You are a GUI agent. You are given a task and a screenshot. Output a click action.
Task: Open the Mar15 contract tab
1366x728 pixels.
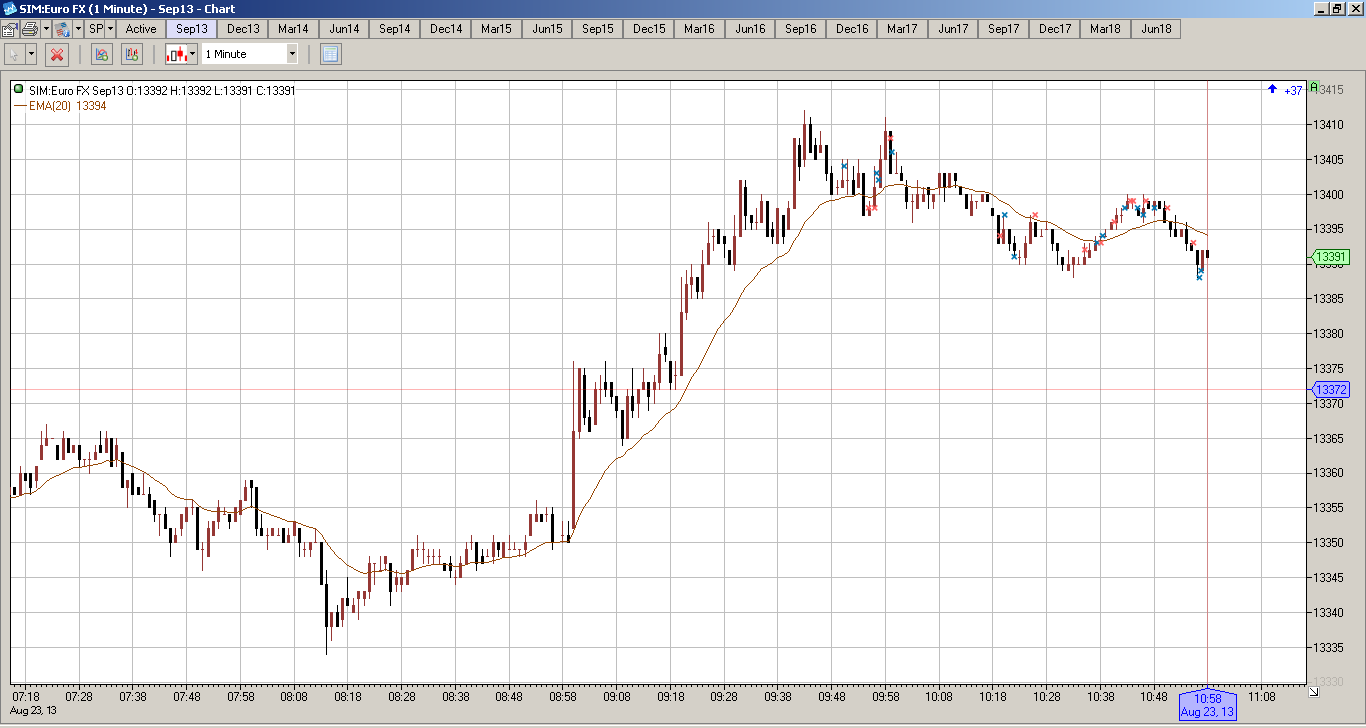point(496,29)
